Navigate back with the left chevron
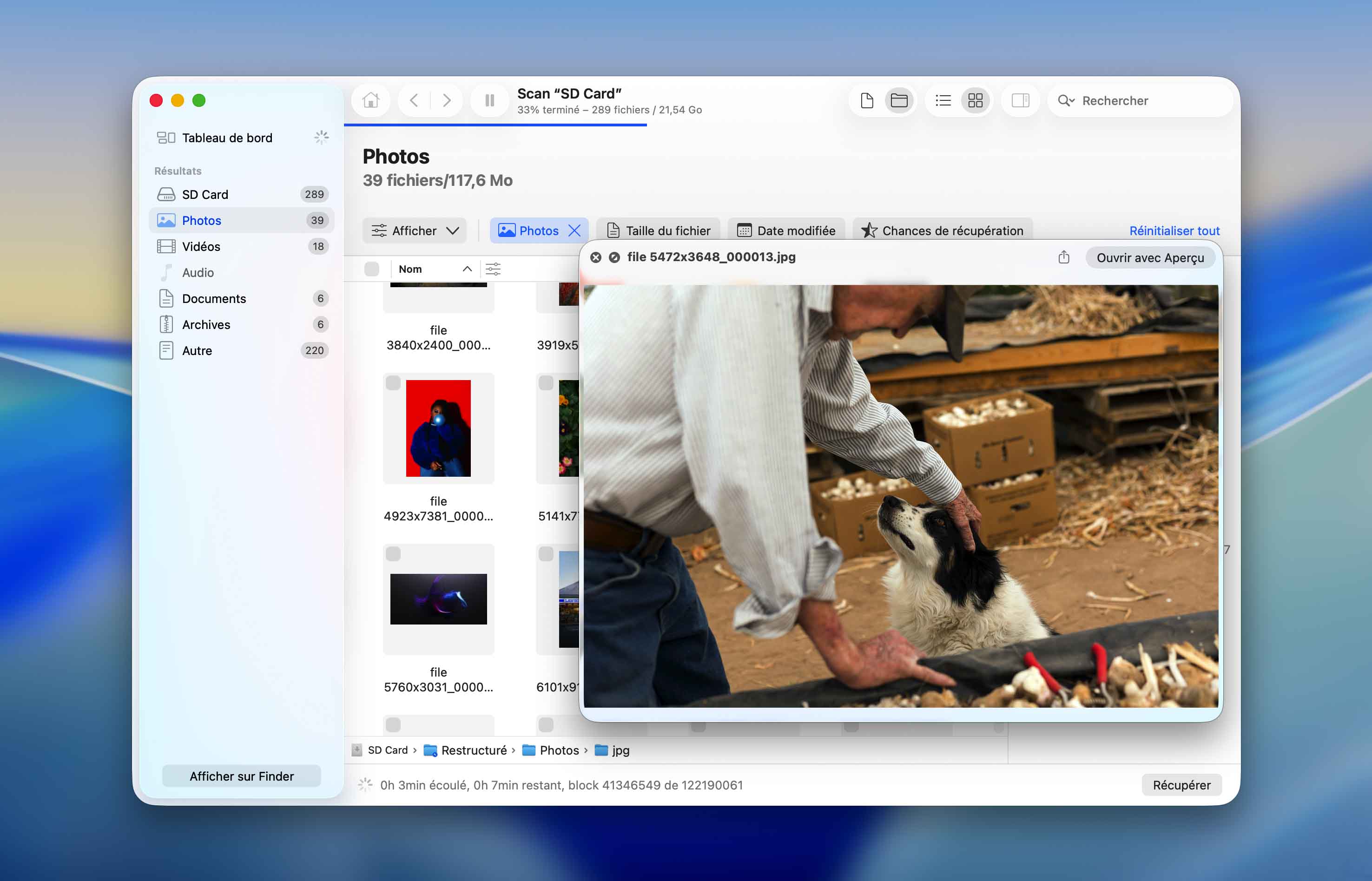1372x881 pixels. [x=414, y=101]
